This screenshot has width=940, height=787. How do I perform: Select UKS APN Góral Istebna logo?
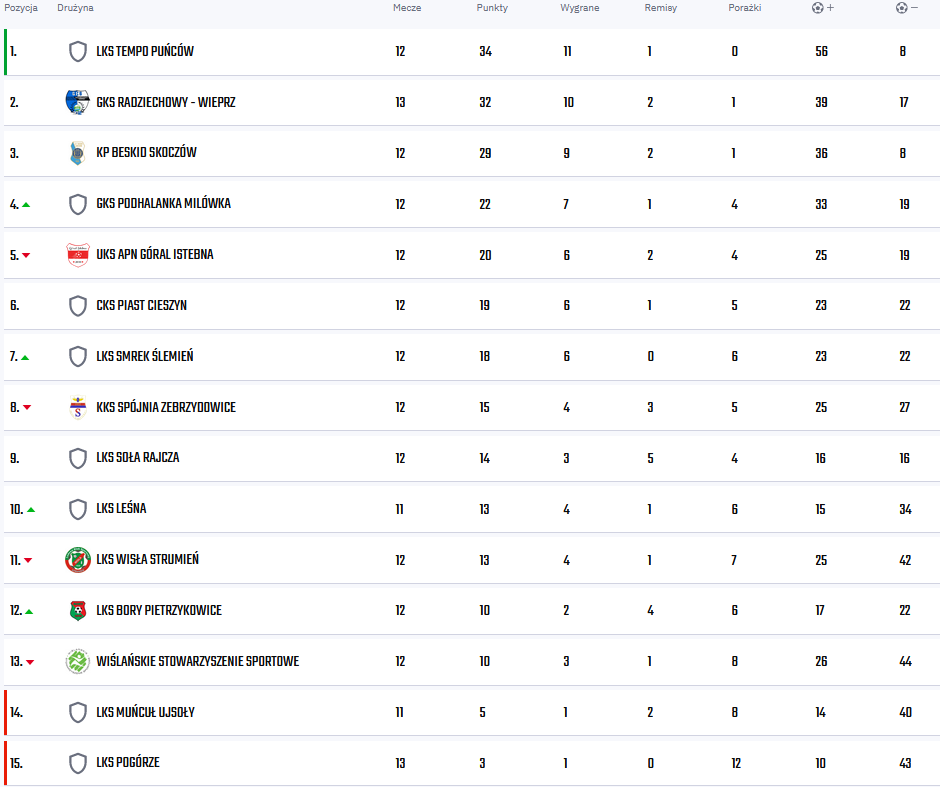78,255
